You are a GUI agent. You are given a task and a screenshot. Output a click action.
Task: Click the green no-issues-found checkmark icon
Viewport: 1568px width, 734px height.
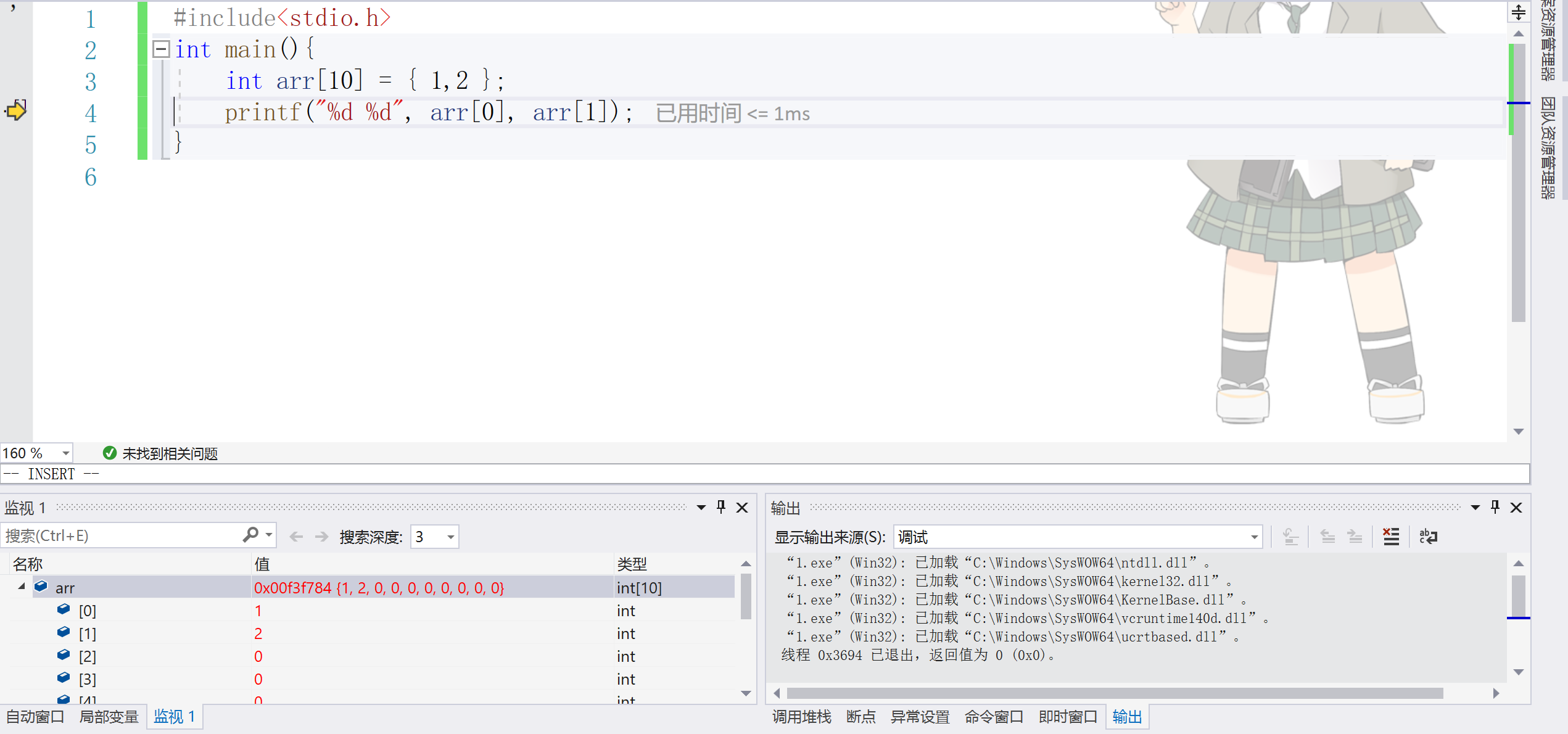[x=110, y=453]
